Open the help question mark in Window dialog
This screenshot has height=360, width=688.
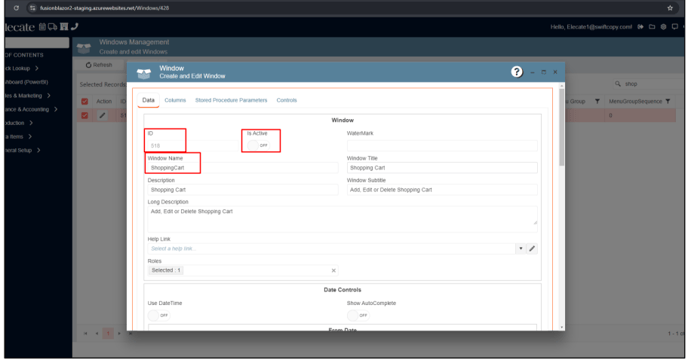(517, 72)
